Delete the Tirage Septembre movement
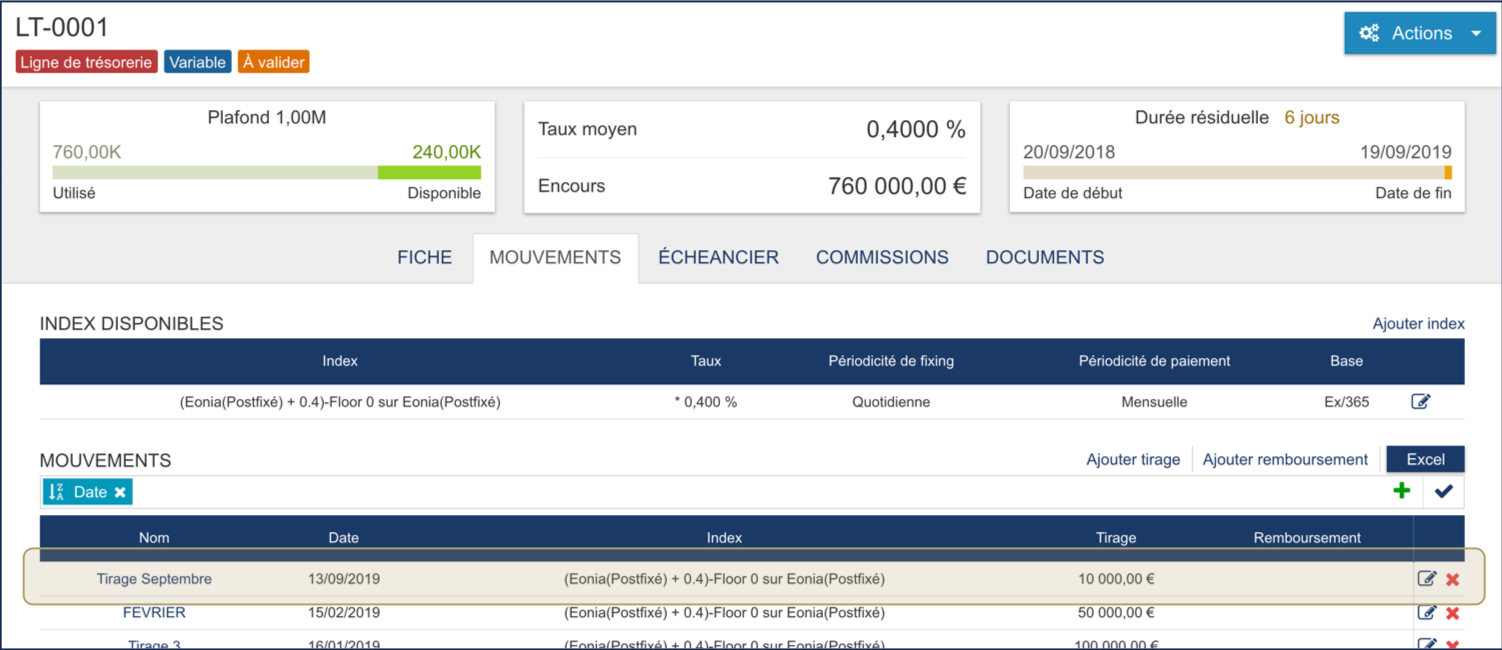Screen dimensions: 1502x650 coord(1453,580)
